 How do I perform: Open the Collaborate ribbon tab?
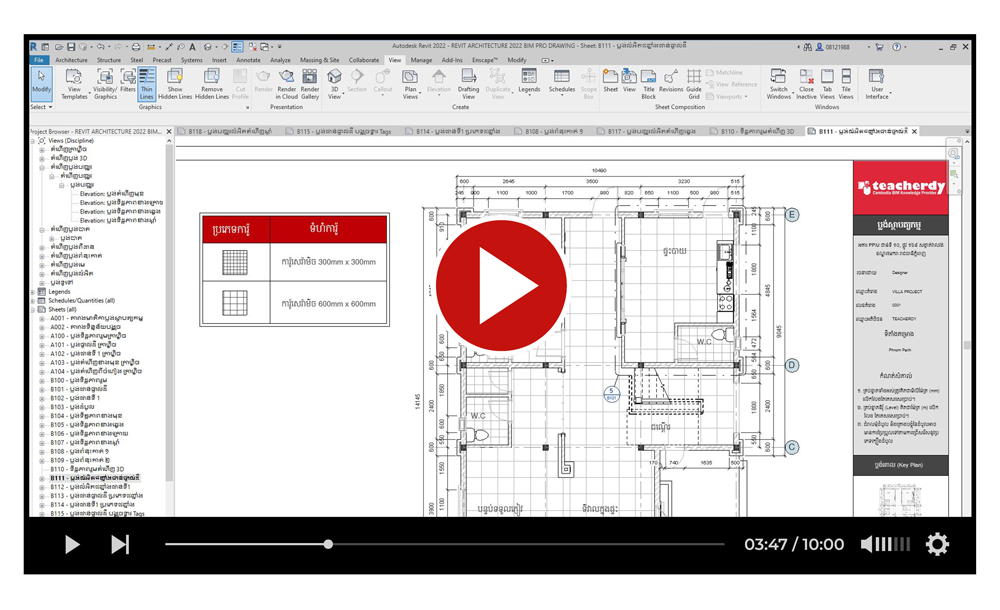[x=364, y=60]
